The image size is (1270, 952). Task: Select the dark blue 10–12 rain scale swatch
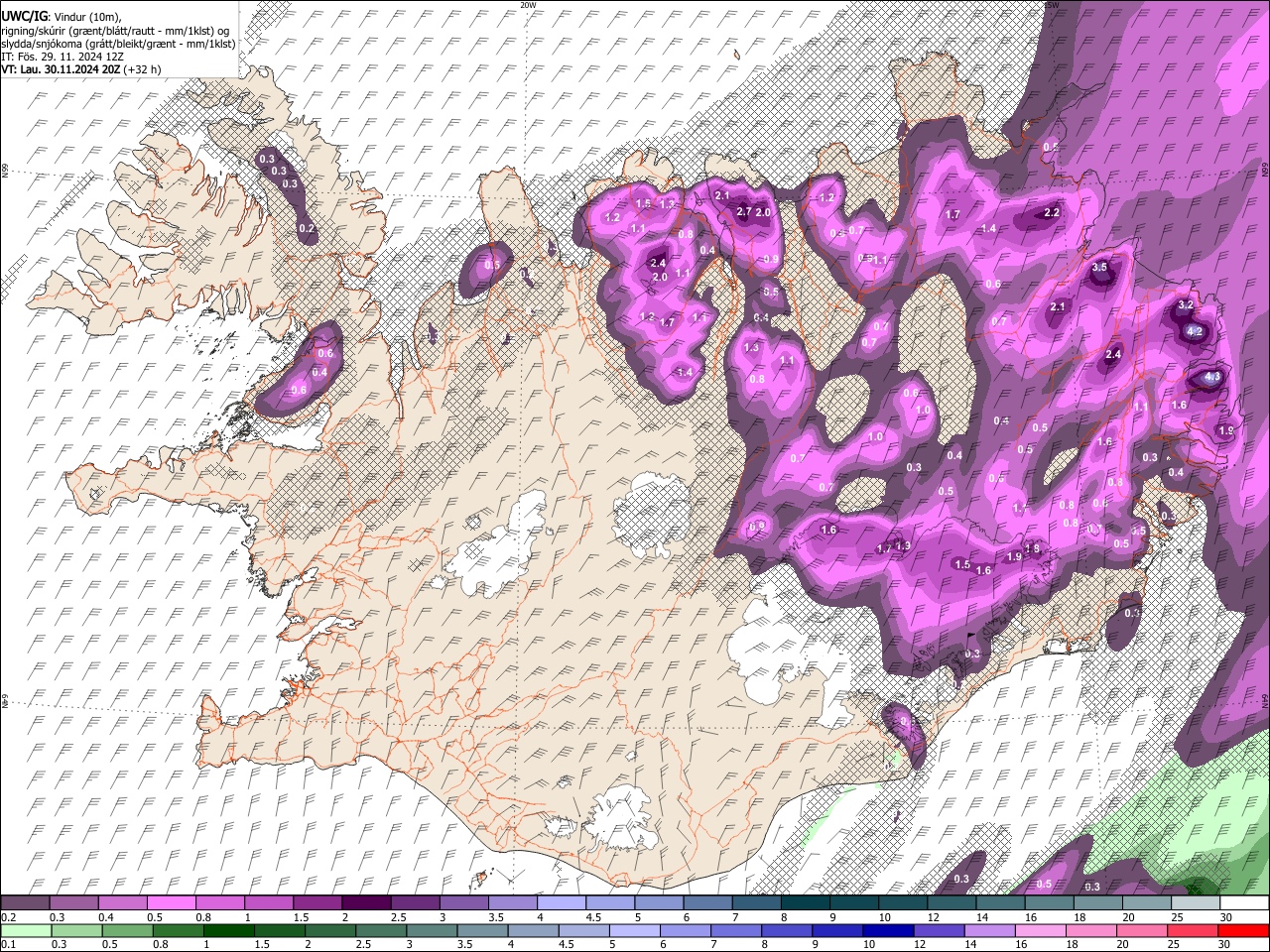pos(886,930)
